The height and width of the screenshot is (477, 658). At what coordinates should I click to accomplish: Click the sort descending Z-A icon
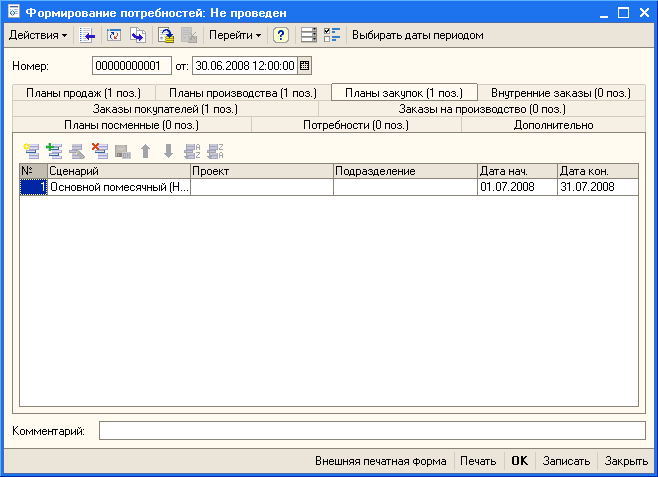(x=214, y=151)
